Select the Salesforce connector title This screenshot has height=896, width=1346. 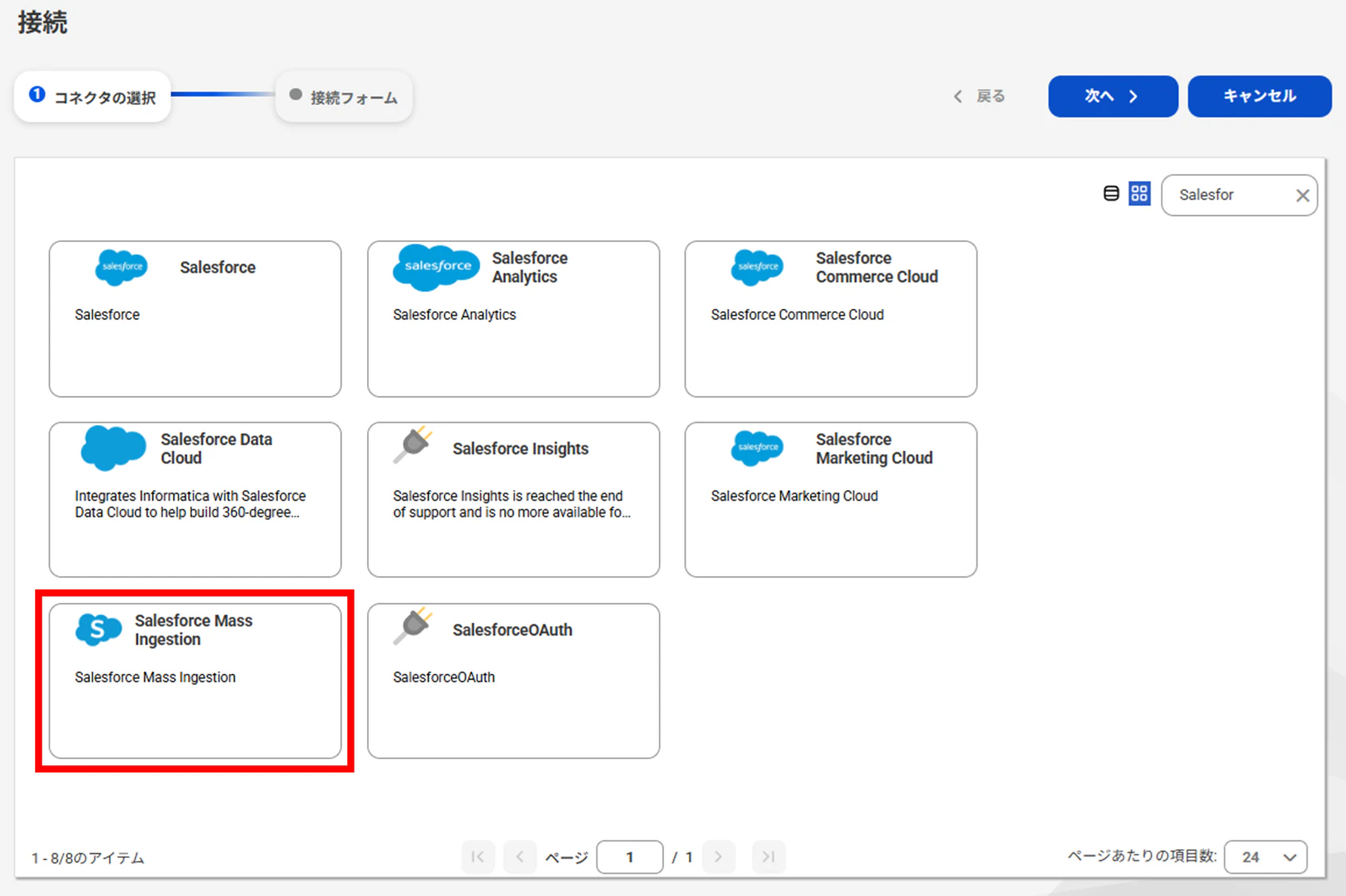pyautogui.click(x=217, y=268)
